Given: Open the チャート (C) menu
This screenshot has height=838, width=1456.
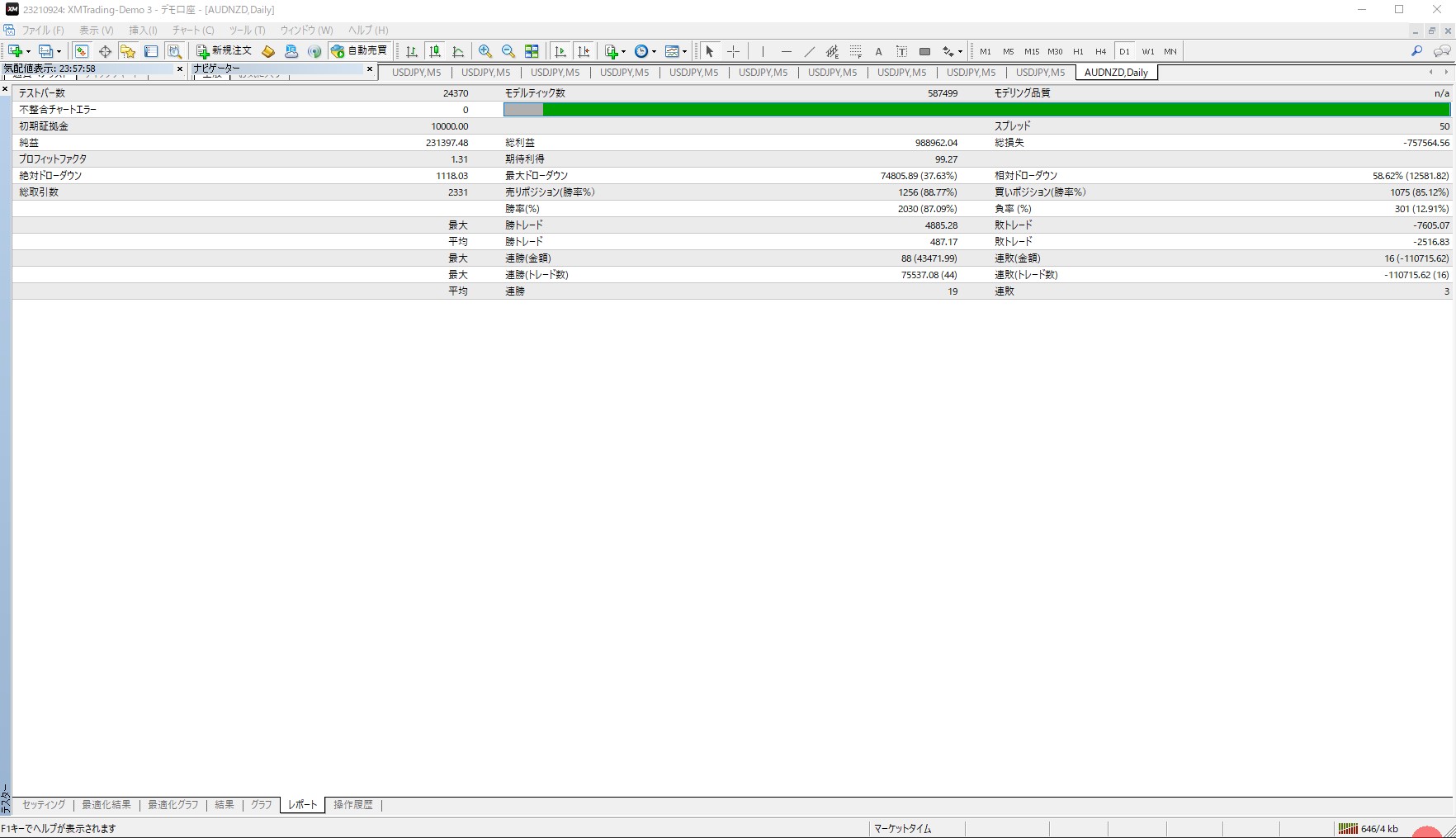Looking at the screenshot, I should [193, 31].
